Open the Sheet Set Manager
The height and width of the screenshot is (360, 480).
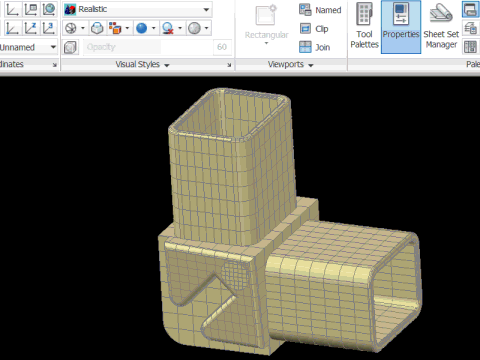pos(441,27)
